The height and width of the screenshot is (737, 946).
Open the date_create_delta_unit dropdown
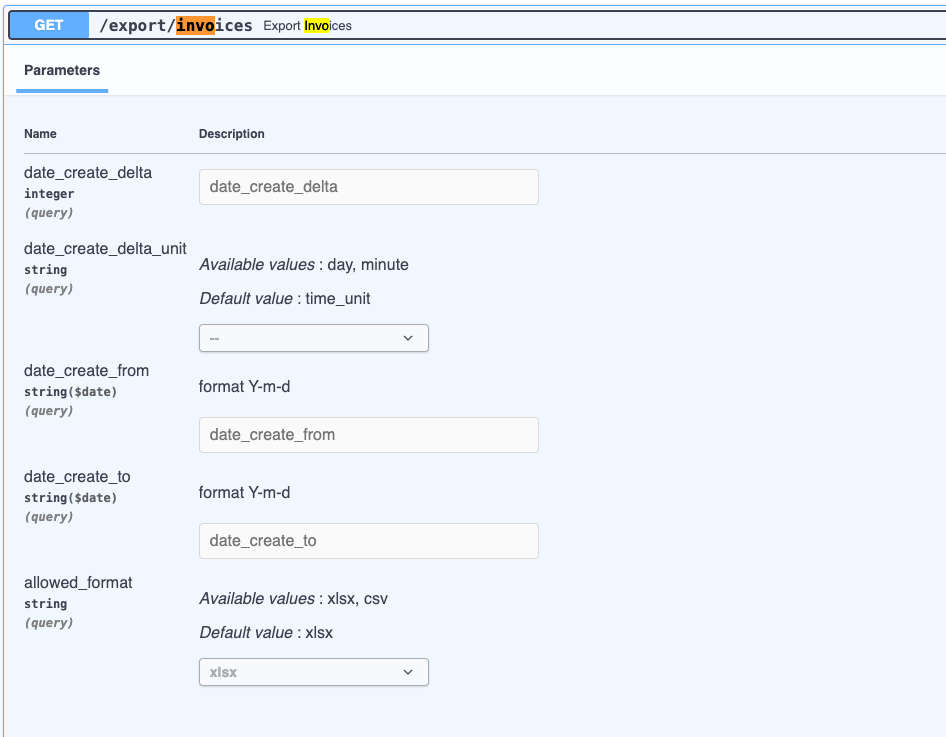[313, 338]
